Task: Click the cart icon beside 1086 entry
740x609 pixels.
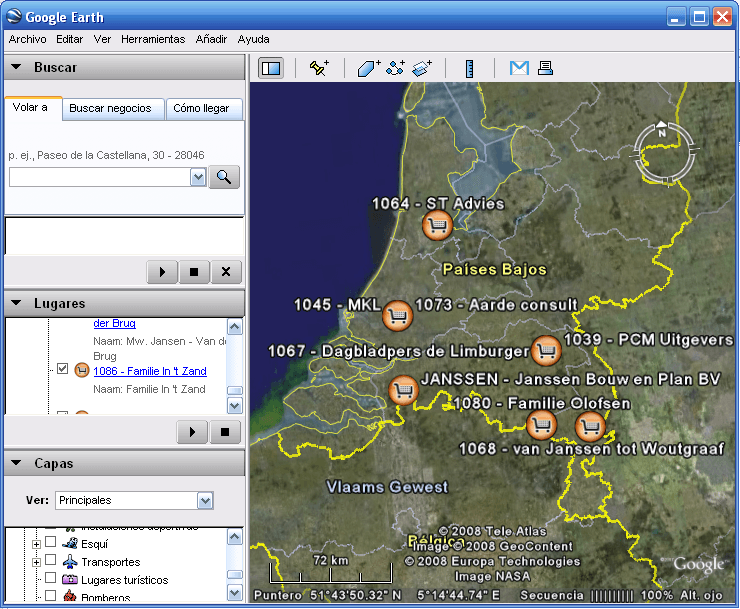Action: pyautogui.click(x=82, y=370)
